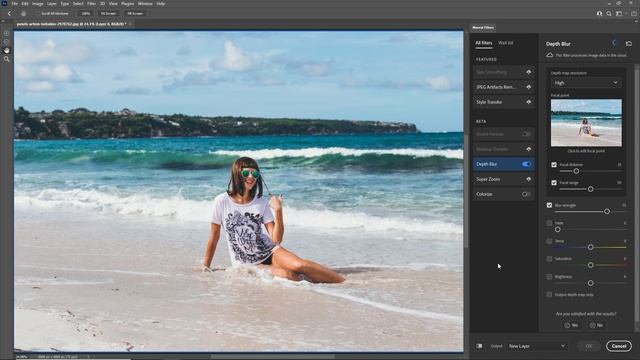Click the Focal point preview thumbnail
The height and width of the screenshot is (360, 640).
pyautogui.click(x=586, y=123)
